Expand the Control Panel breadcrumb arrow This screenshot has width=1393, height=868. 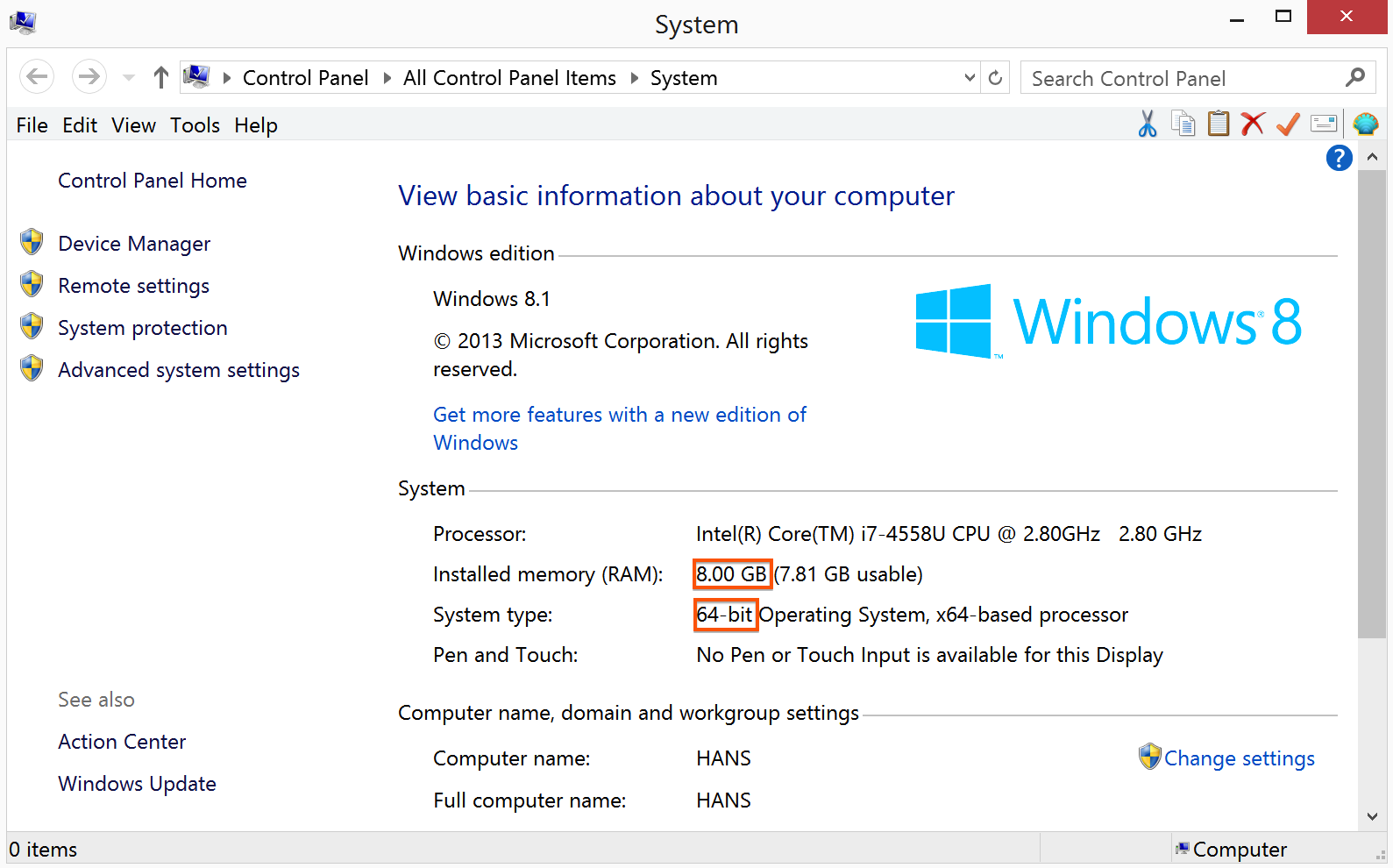click(387, 78)
